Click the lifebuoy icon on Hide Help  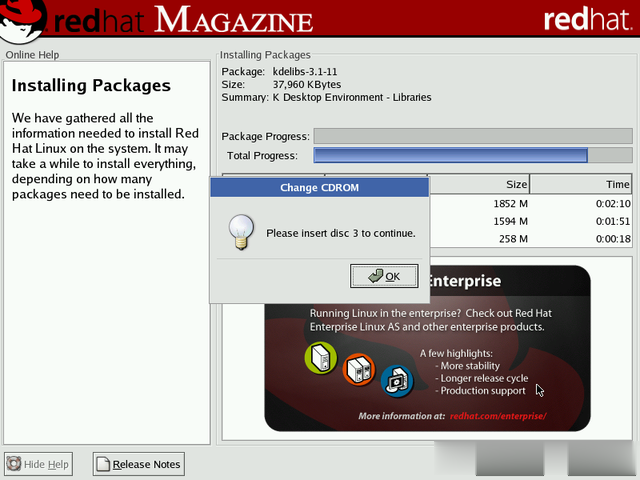14,464
